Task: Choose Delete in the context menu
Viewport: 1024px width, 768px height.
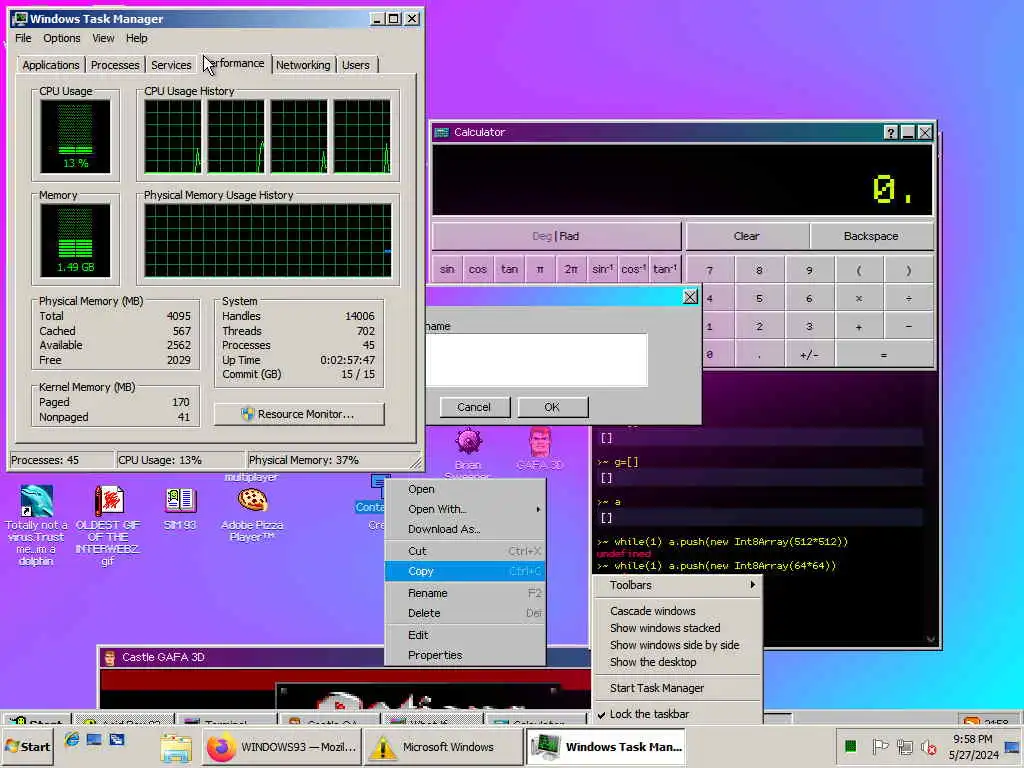Action: 465,613
